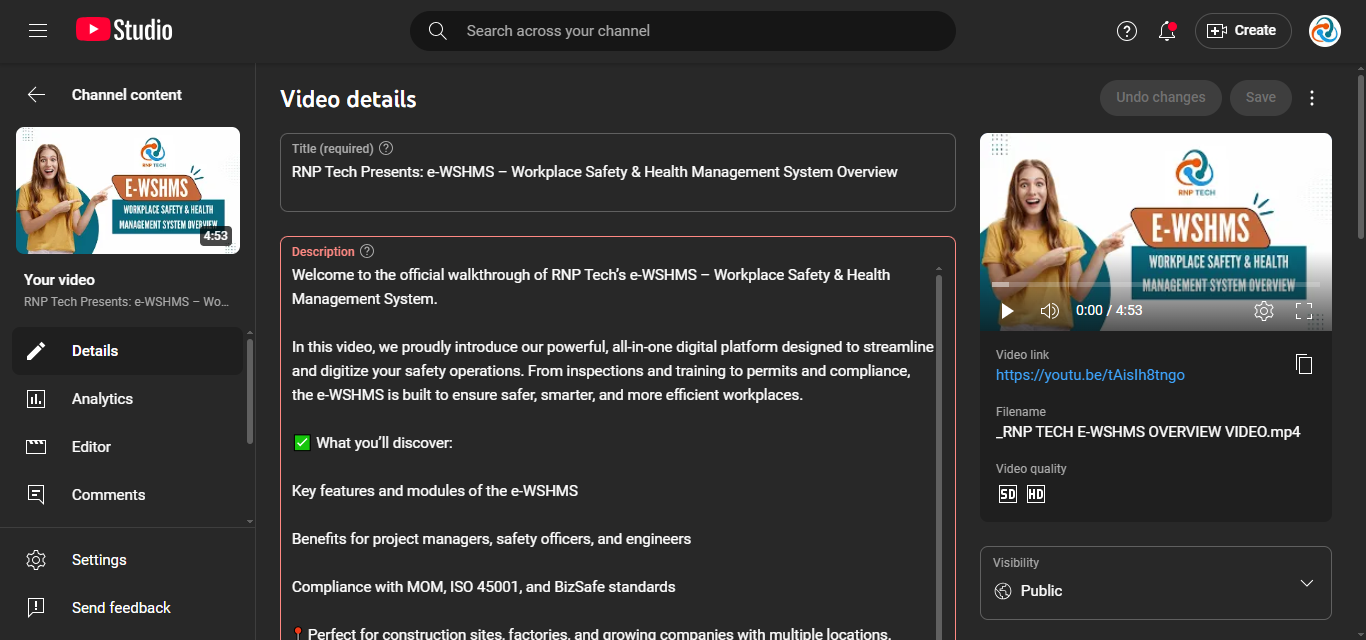The width and height of the screenshot is (1366, 640).
Task: Click the YouTube Studio logo
Action: point(124,31)
